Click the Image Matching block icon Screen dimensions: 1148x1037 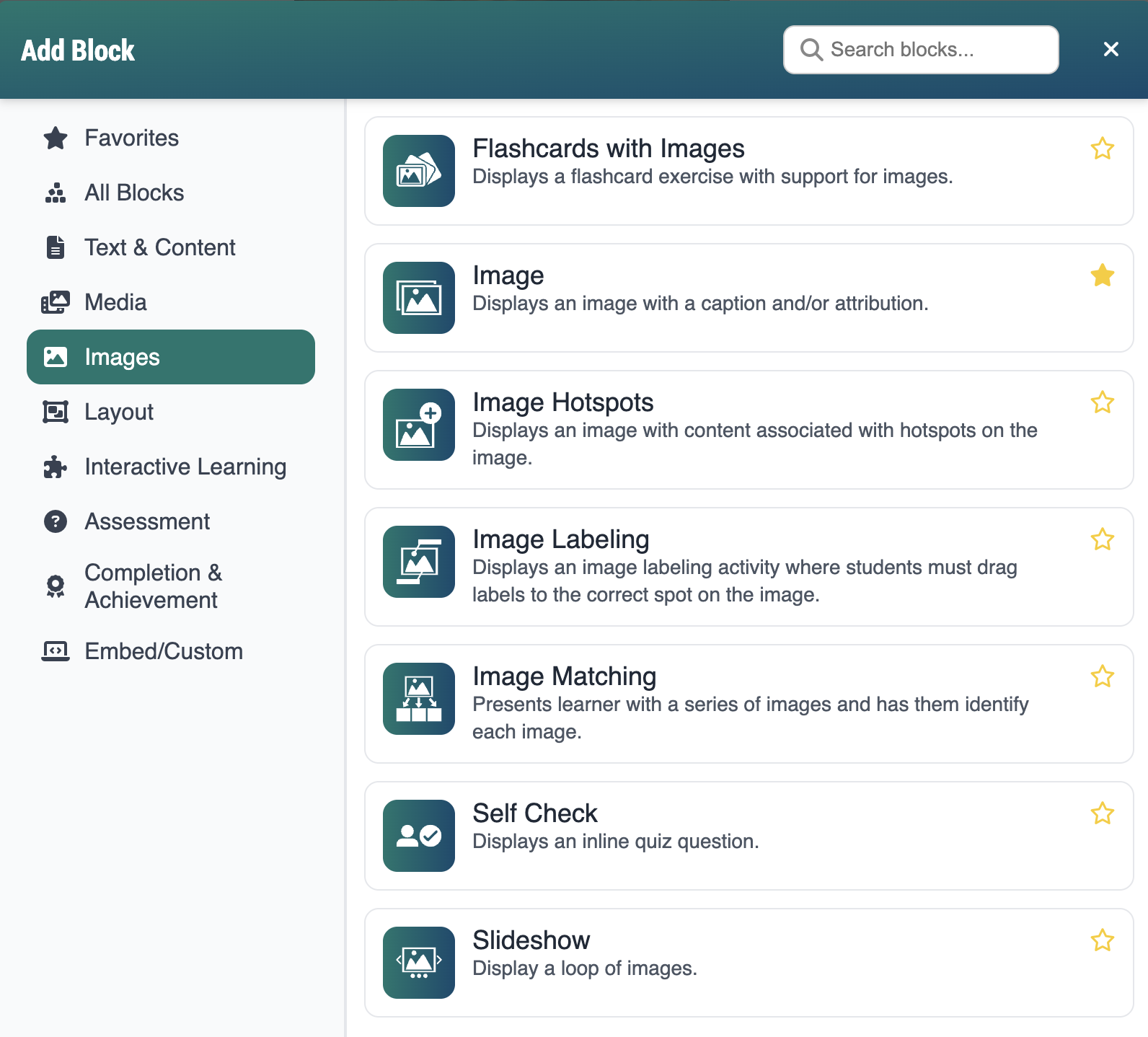(419, 699)
